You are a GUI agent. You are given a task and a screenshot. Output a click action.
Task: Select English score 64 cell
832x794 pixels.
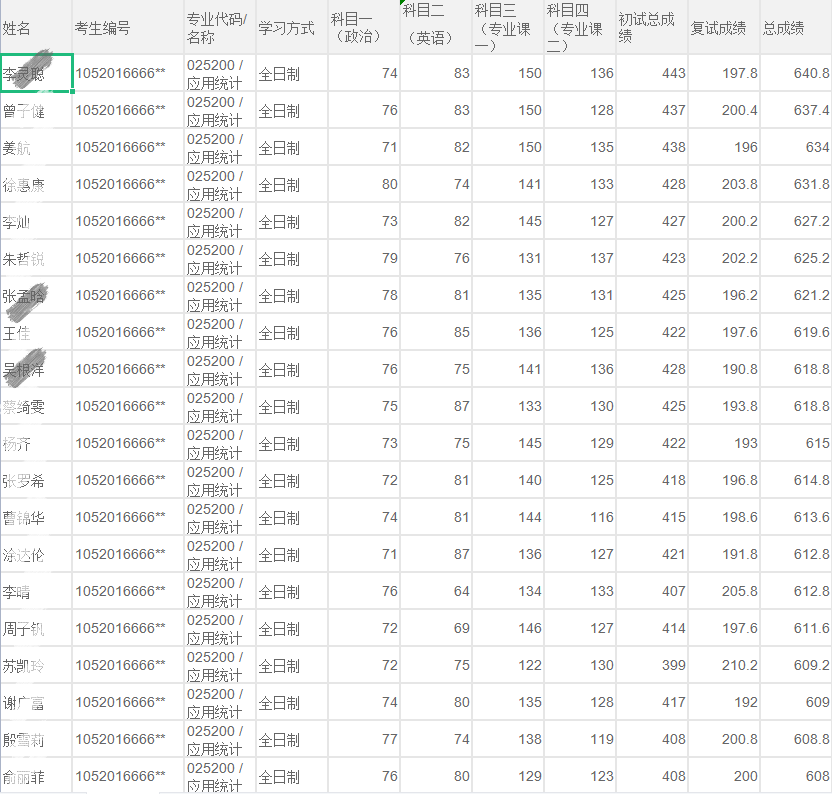(436, 591)
